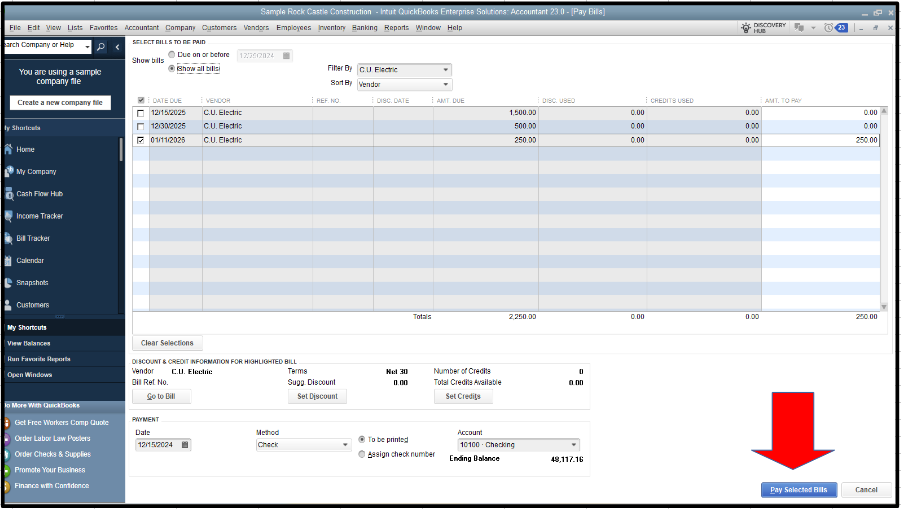Open Open Windows in sidebar
The width and height of the screenshot is (901, 509).
[30, 375]
